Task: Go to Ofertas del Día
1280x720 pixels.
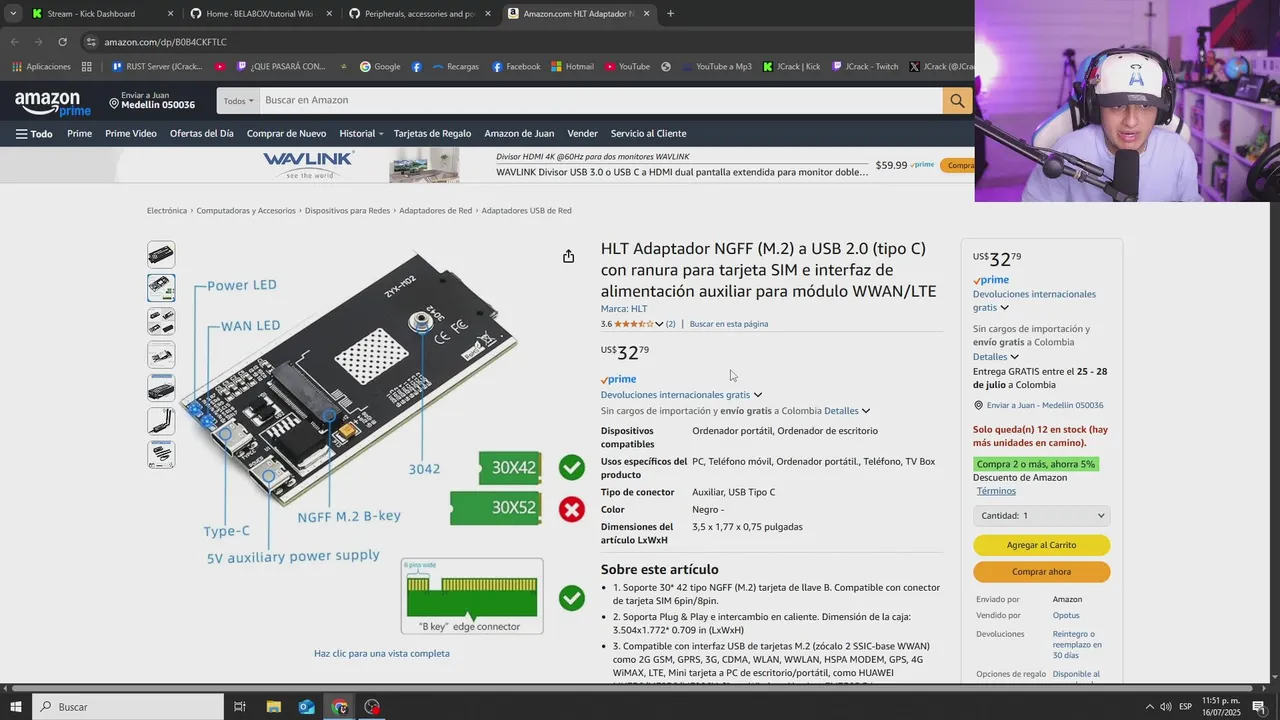Action: tap(201, 133)
